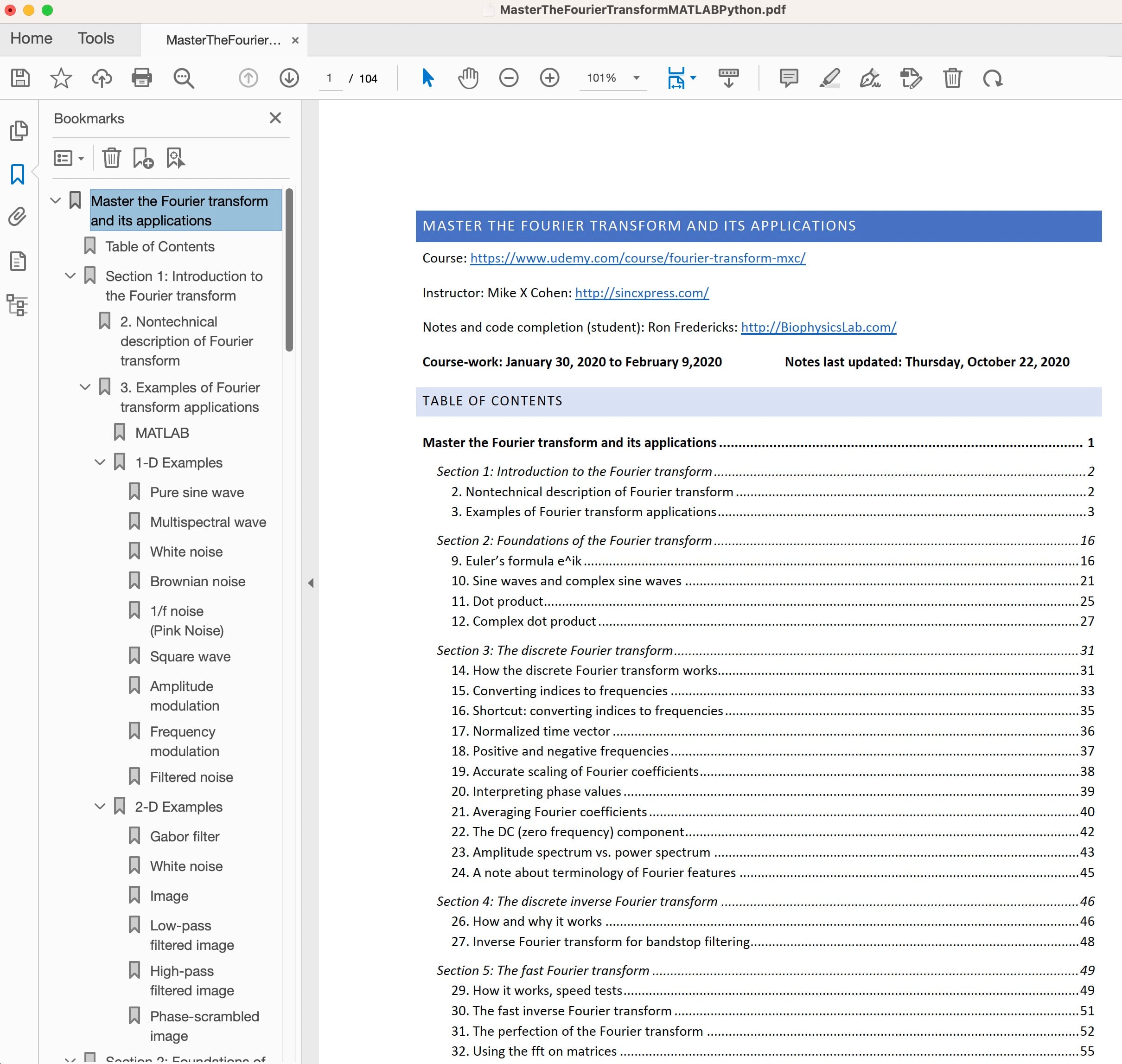Select the Highlight text pen tool
Viewport: 1122px width, 1064px height.
(x=829, y=78)
